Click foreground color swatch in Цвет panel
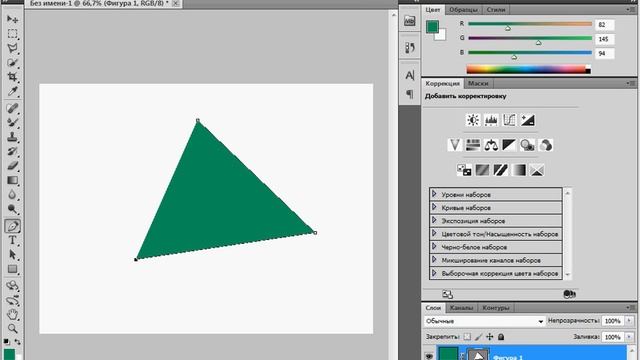Viewport: 640px width, 360px height. pos(432,27)
